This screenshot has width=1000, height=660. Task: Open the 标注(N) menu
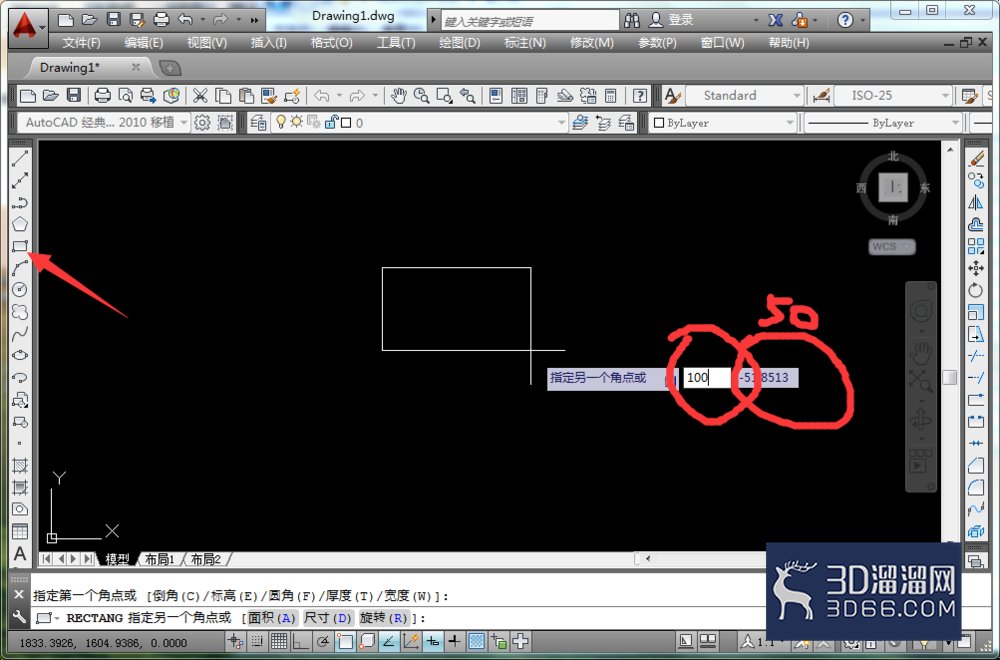tap(525, 43)
